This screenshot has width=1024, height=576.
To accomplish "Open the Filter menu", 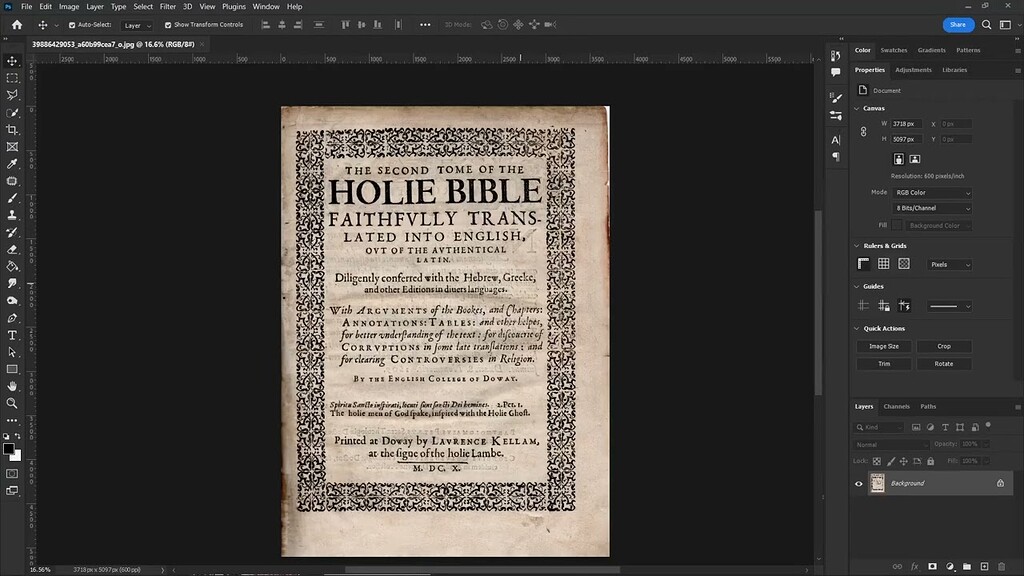I will pos(168,6).
